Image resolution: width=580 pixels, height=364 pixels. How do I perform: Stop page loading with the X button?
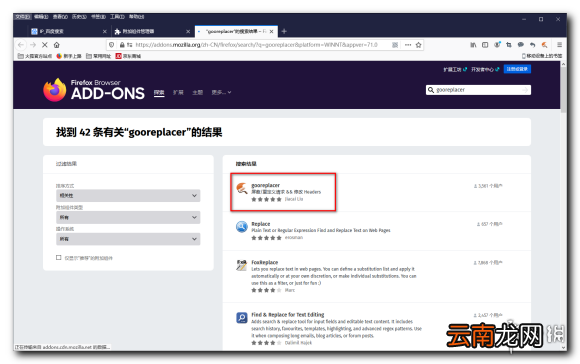point(45,45)
